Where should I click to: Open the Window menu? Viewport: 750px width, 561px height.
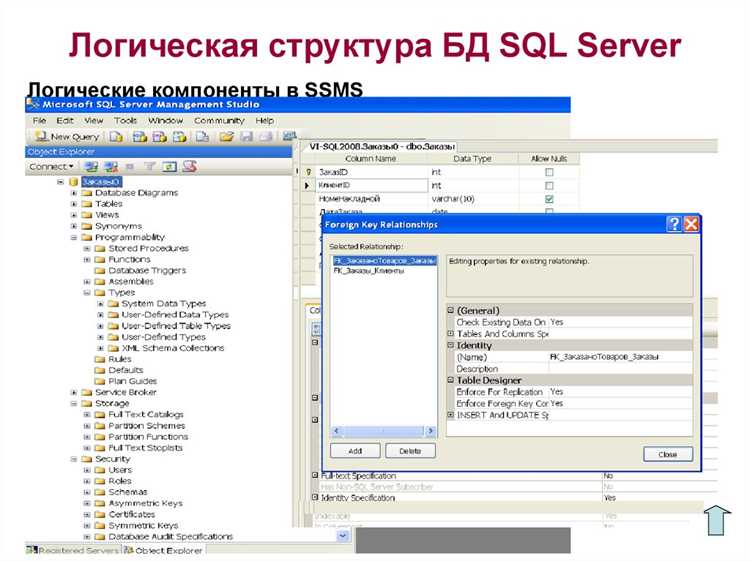tap(165, 121)
